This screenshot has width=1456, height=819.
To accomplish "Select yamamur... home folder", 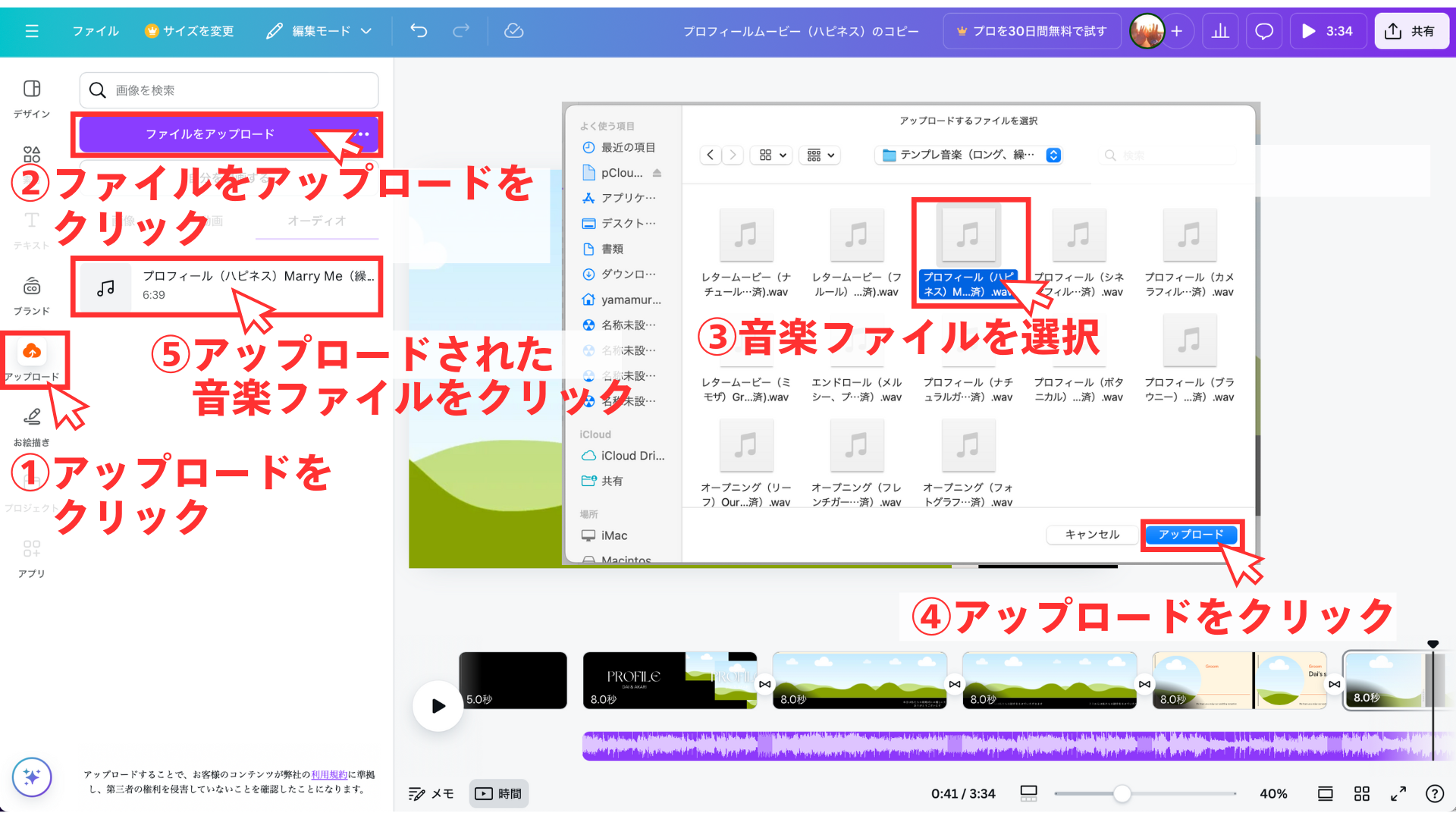I will [622, 300].
